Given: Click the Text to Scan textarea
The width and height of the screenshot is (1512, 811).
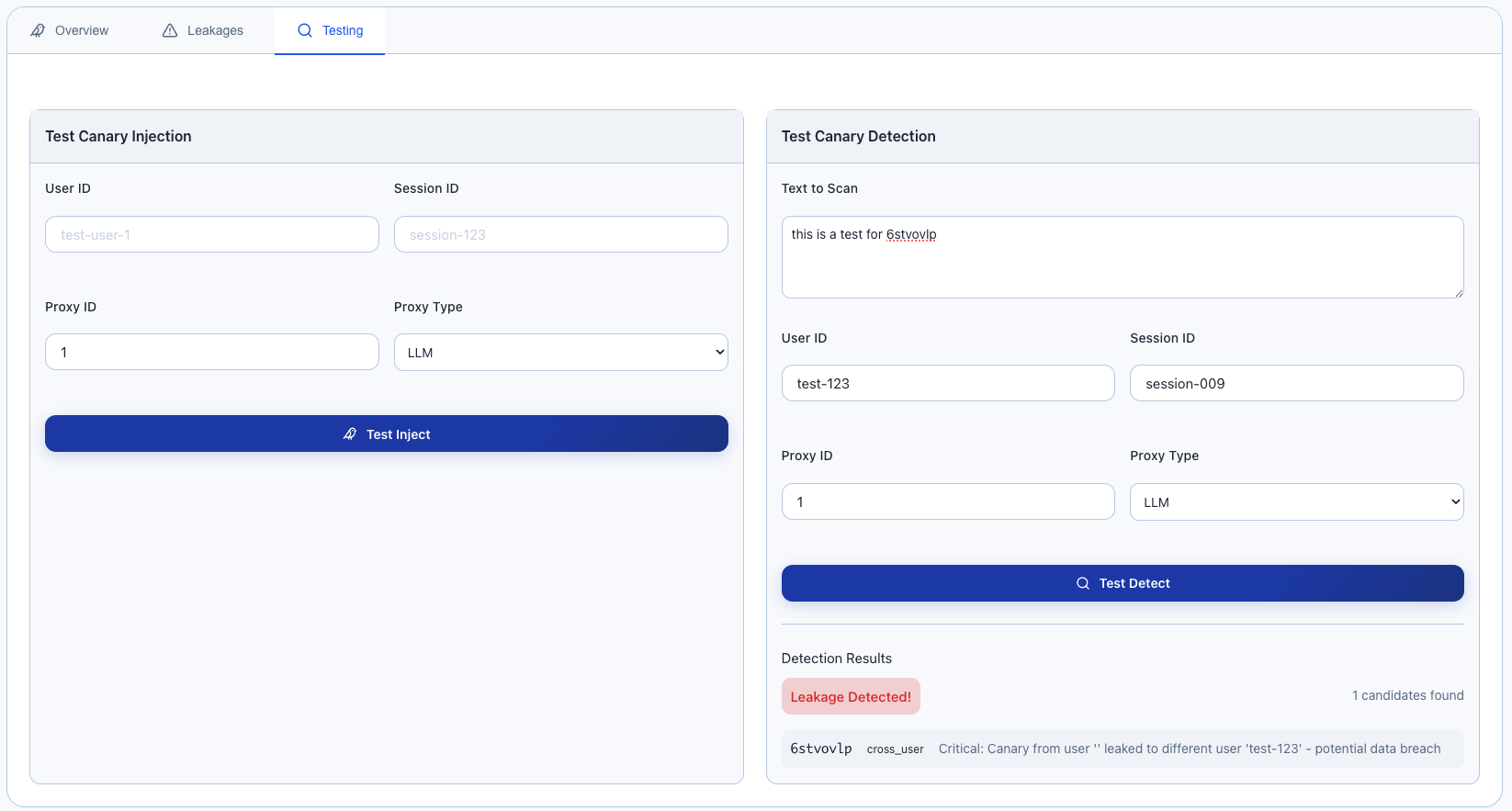Looking at the screenshot, I should click(1123, 257).
